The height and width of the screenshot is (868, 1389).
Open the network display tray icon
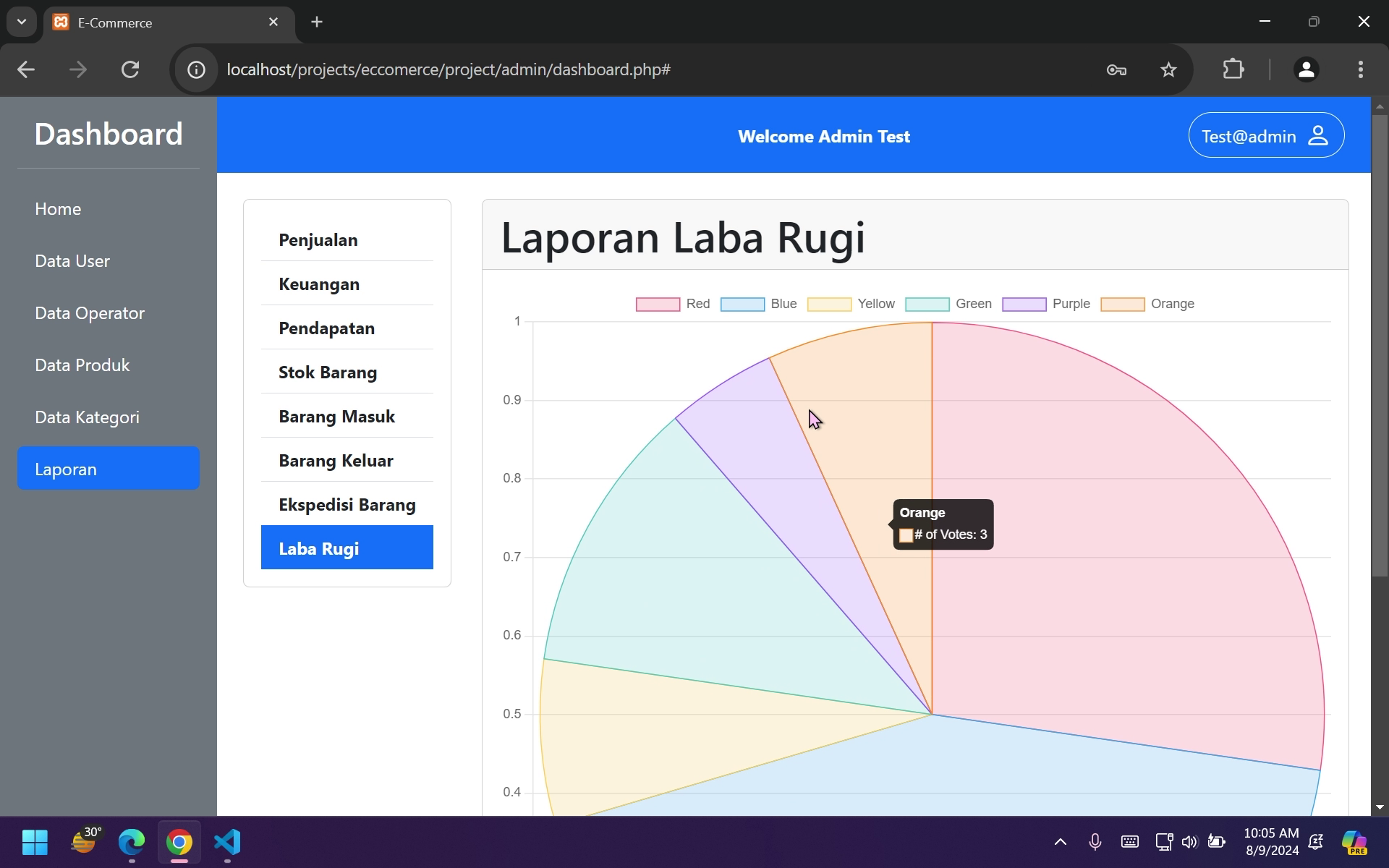[x=1163, y=842]
